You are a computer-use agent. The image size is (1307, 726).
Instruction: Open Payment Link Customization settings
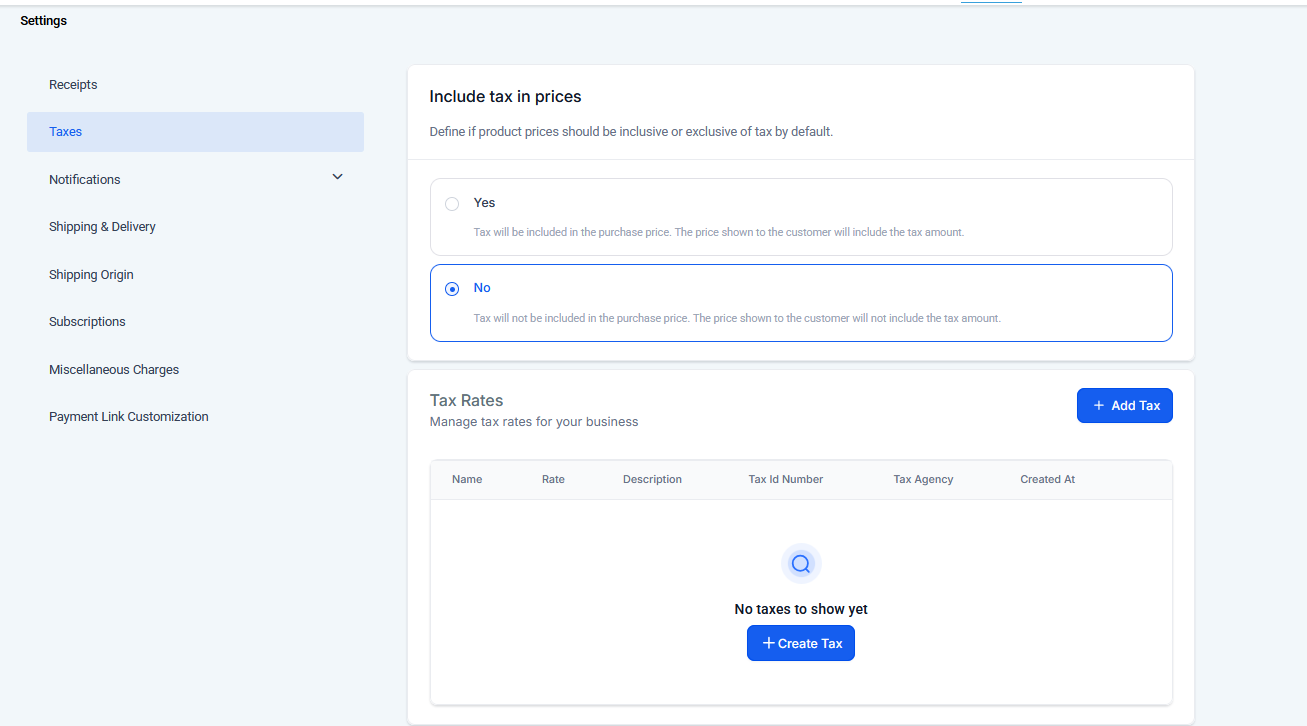[129, 417]
